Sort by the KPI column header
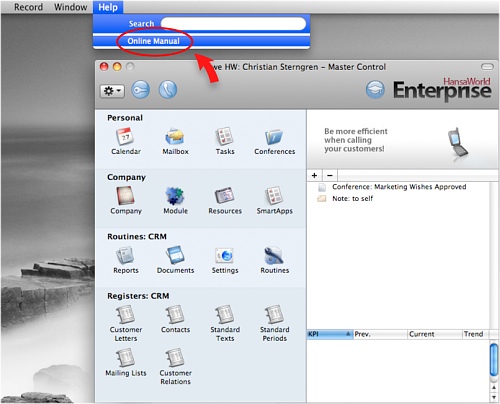The width and height of the screenshot is (500, 404). [x=330, y=334]
